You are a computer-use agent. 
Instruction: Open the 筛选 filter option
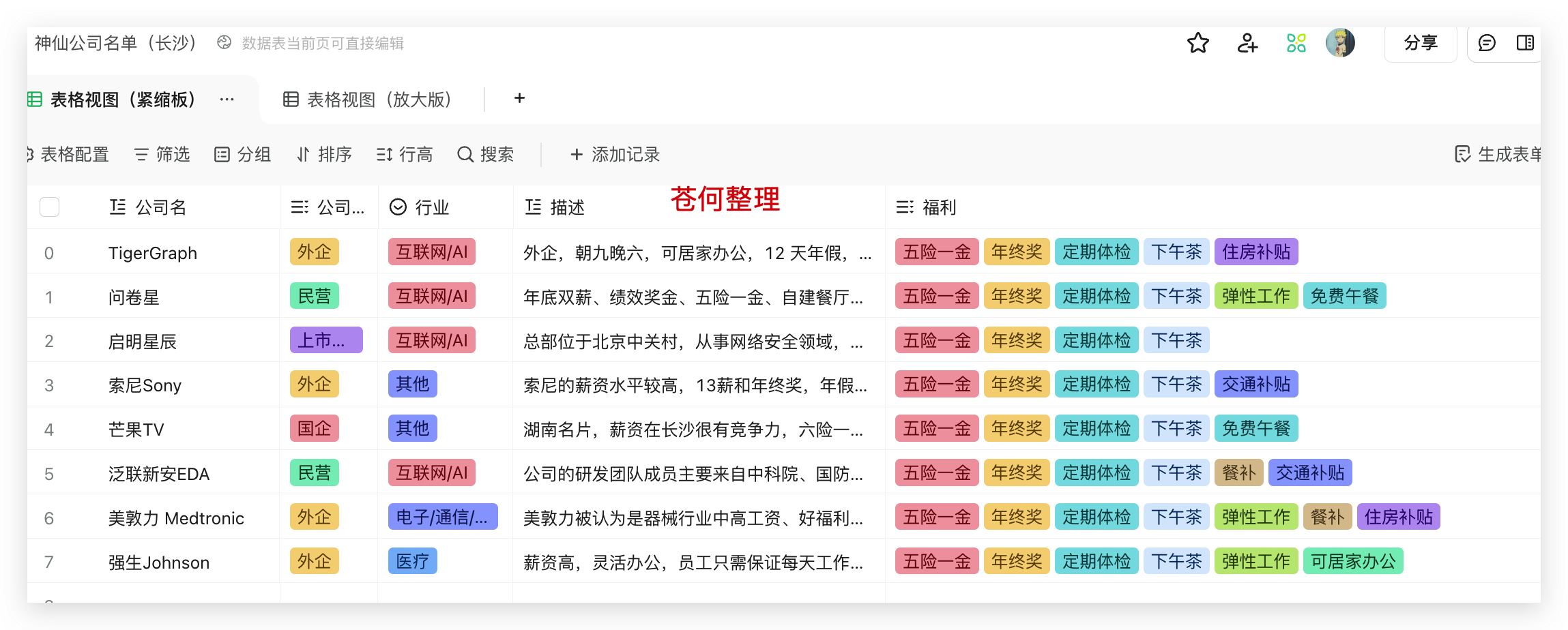tap(162, 155)
